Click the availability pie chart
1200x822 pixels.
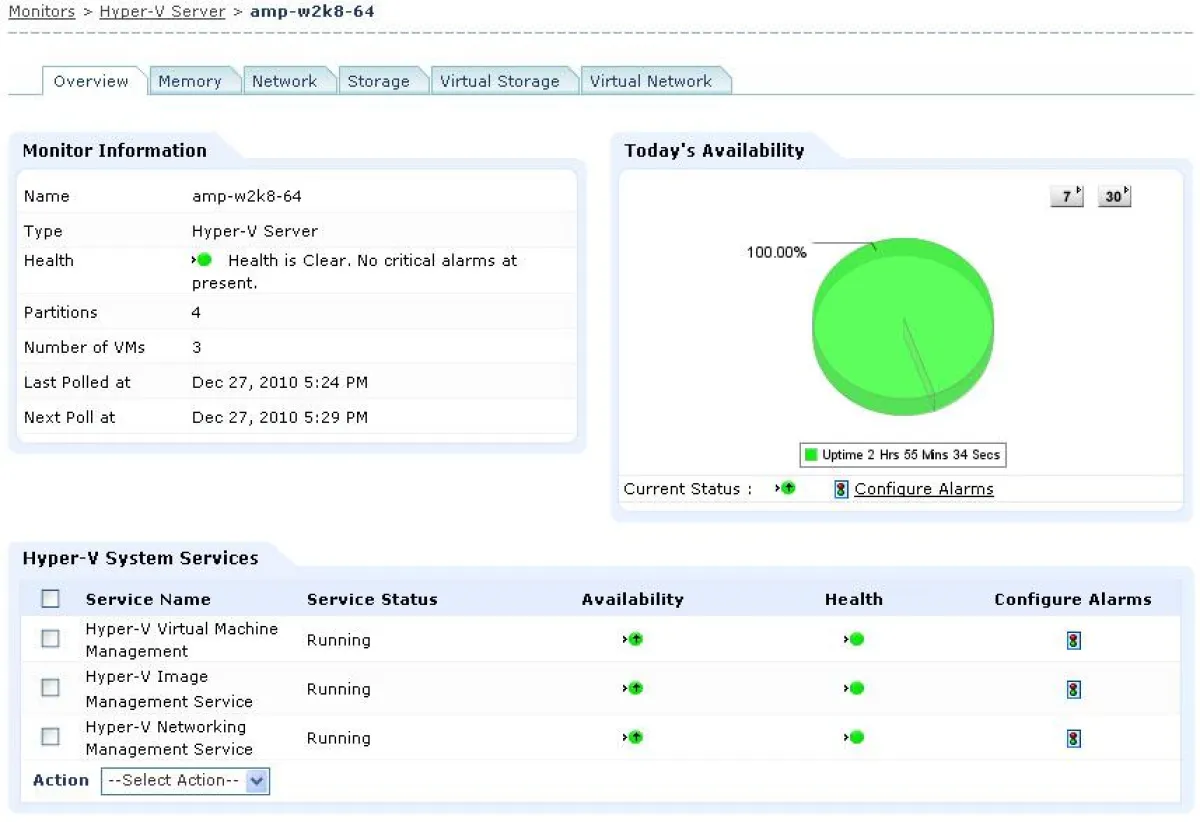[x=903, y=325]
